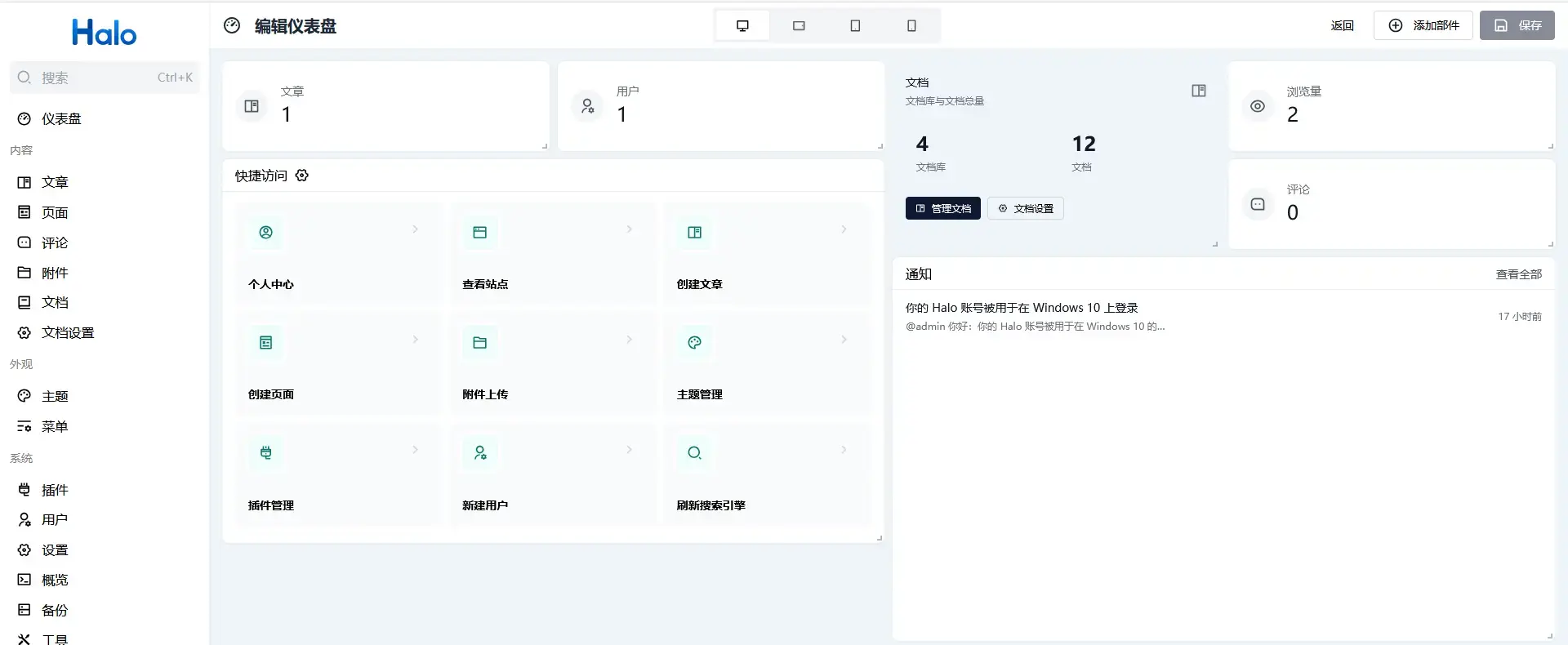Click the 新建用户 person icon

tap(479, 453)
